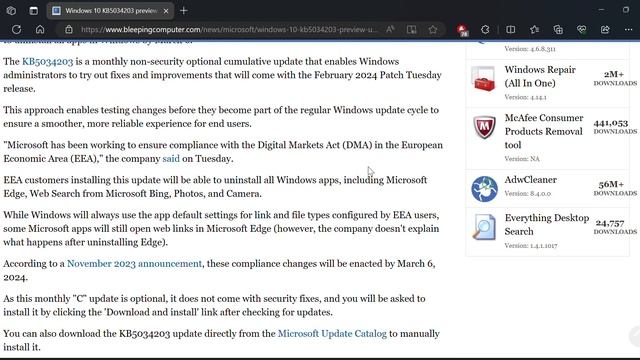The image size is (640, 360).
Task: Click 'Version: 1.4.1.1017' under Everything Desktop Search
Action: [531, 246]
